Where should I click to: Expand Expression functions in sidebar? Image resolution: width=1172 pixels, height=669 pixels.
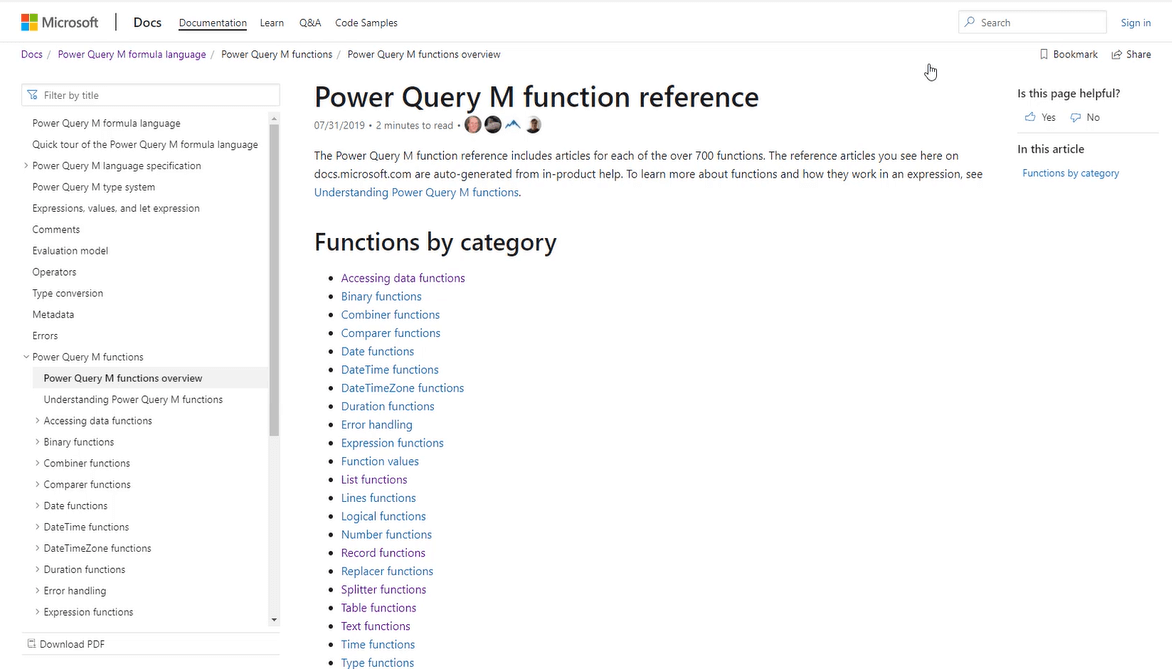[x=37, y=612]
